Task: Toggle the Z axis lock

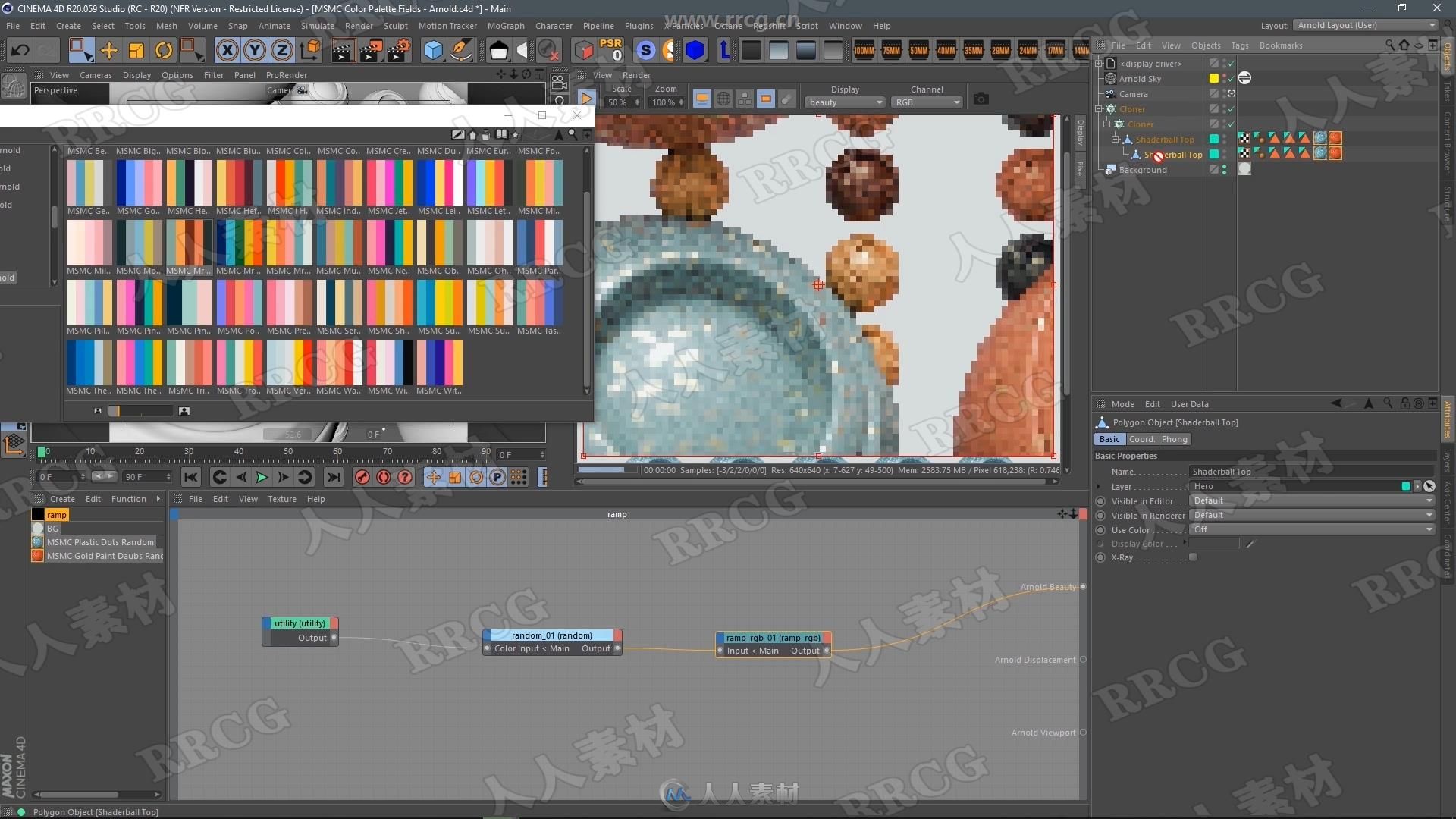Action: [282, 51]
